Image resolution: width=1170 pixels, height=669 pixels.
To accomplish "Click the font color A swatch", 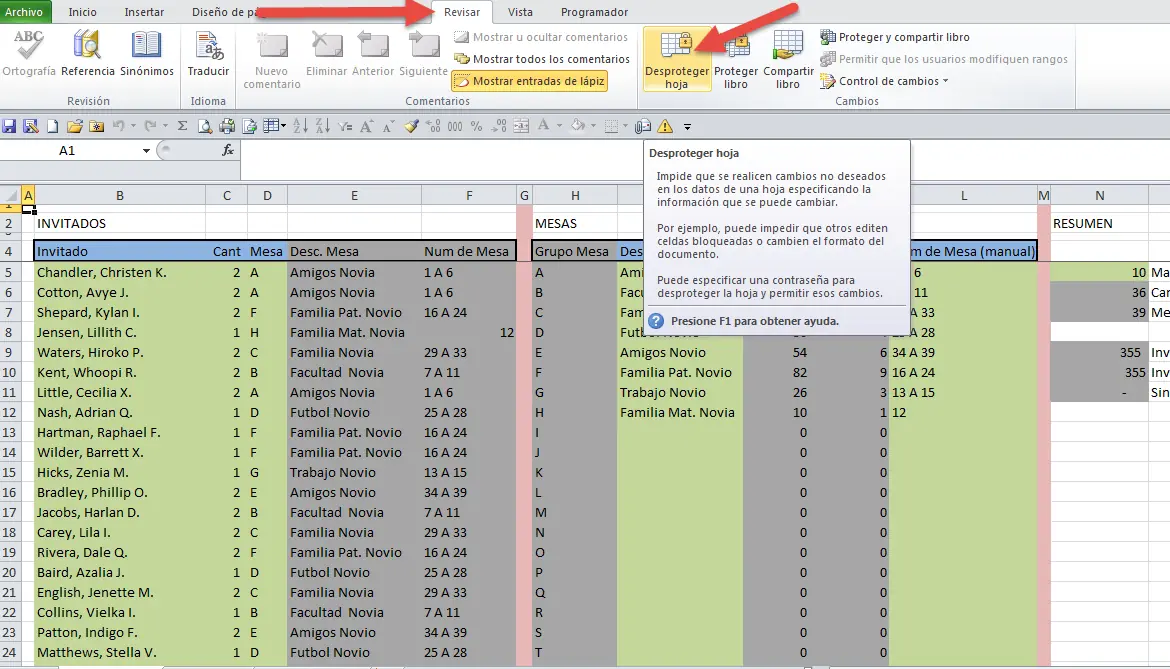I will click(x=543, y=126).
